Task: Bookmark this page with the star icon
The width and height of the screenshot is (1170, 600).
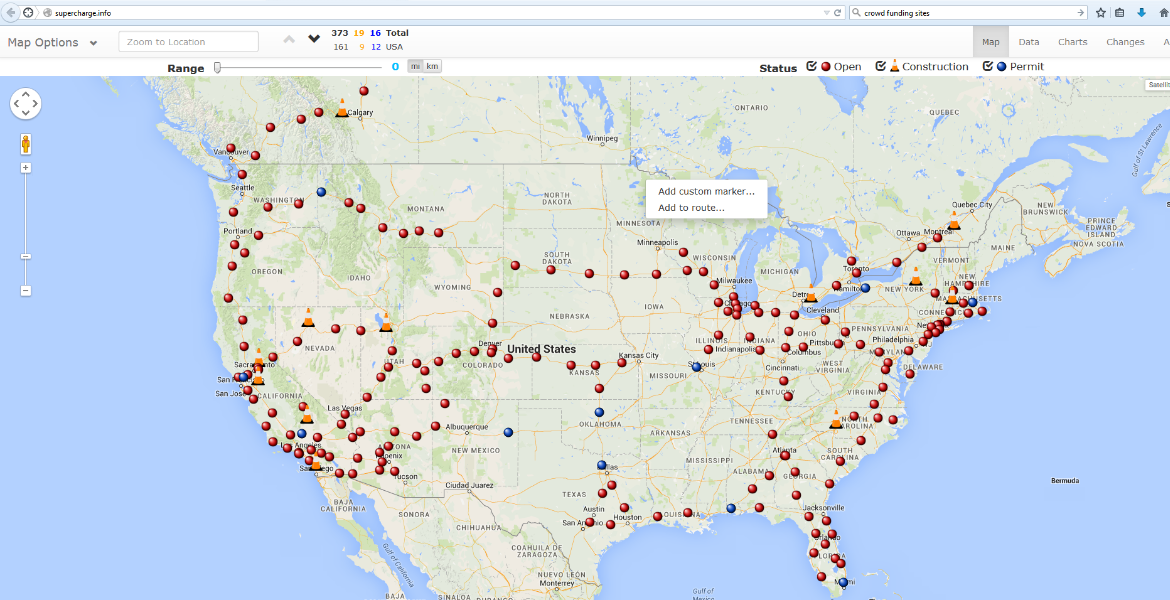Action: coord(1100,13)
